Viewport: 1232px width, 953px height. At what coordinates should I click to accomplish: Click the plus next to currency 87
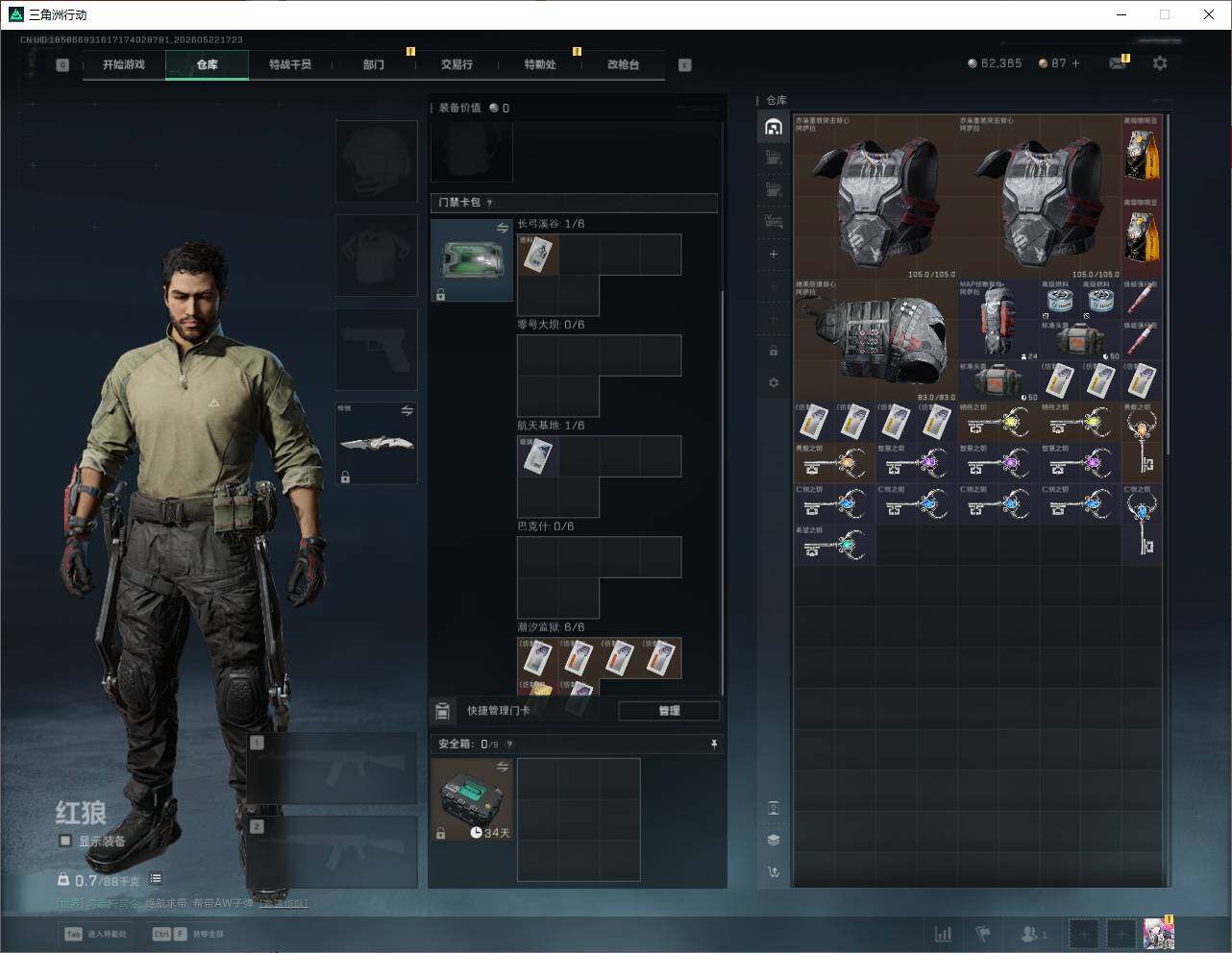point(1075,63)
